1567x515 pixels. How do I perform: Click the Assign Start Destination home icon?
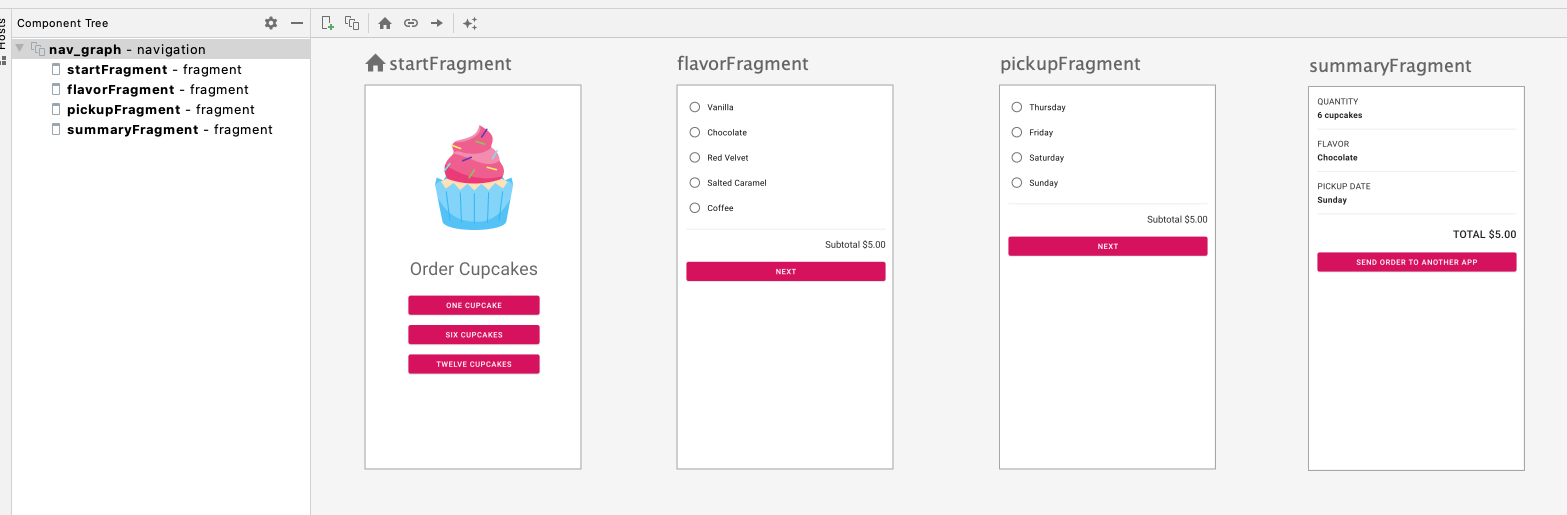[x=385, y=23]
